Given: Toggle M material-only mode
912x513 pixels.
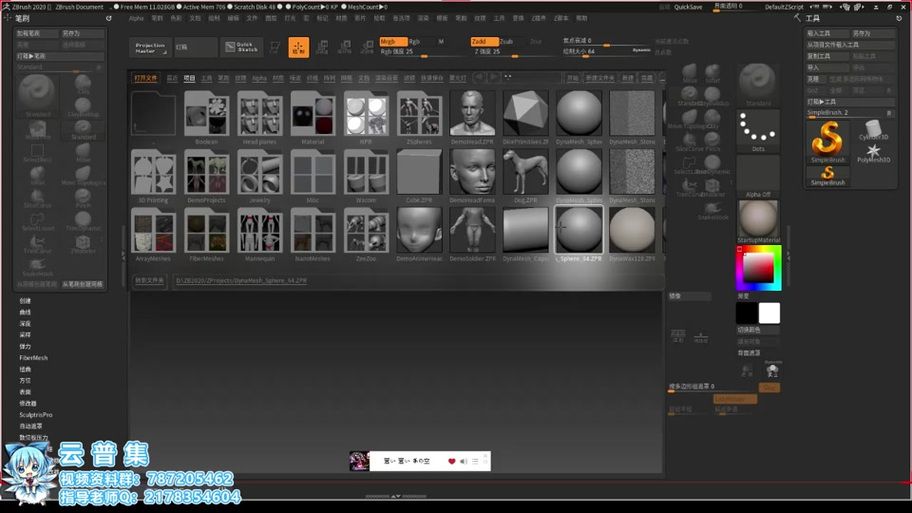Looking at the screenshot, I should click(441, 42).
